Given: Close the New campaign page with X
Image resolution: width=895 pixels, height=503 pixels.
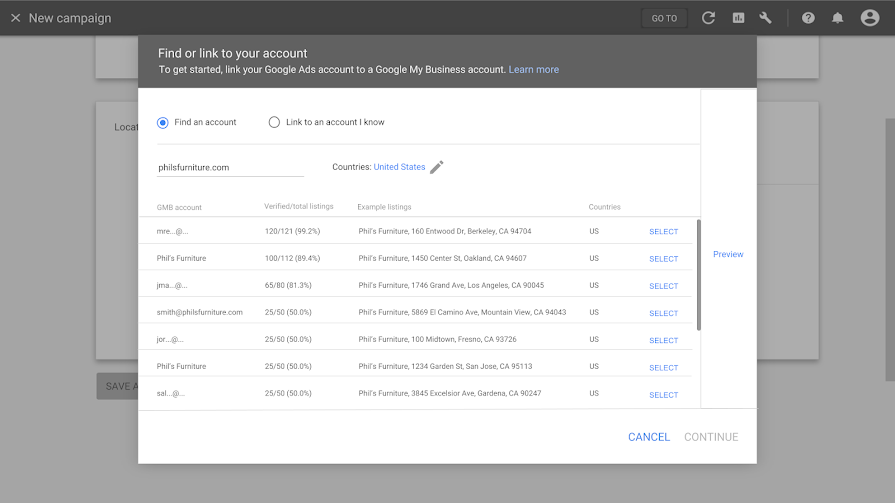Looking at the screenshot, I should 15,18.
